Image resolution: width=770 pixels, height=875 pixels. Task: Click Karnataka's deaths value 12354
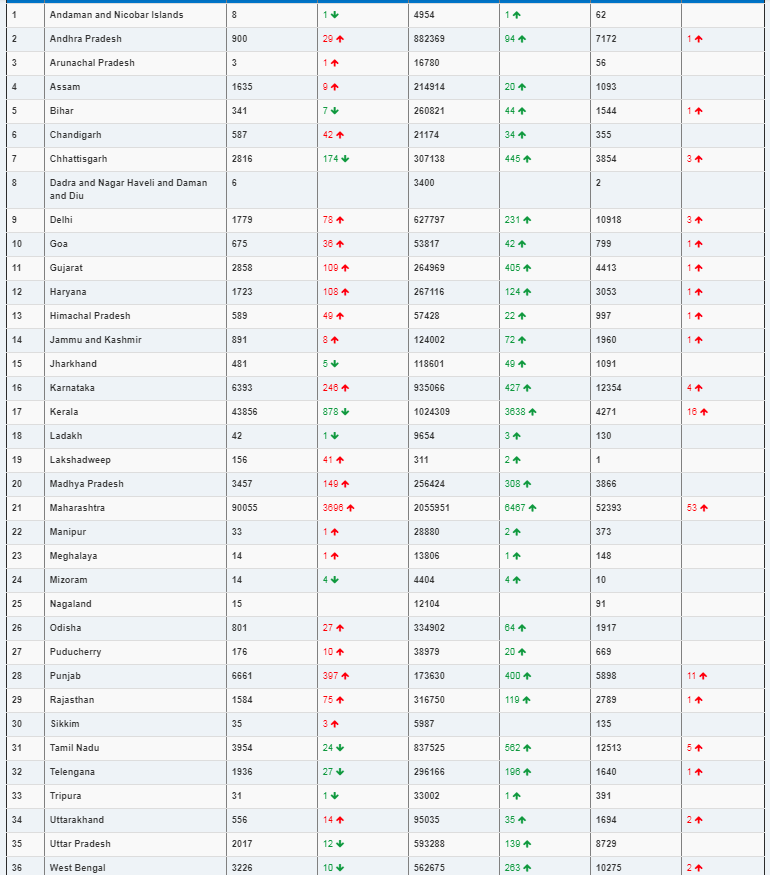click(608, 388)
